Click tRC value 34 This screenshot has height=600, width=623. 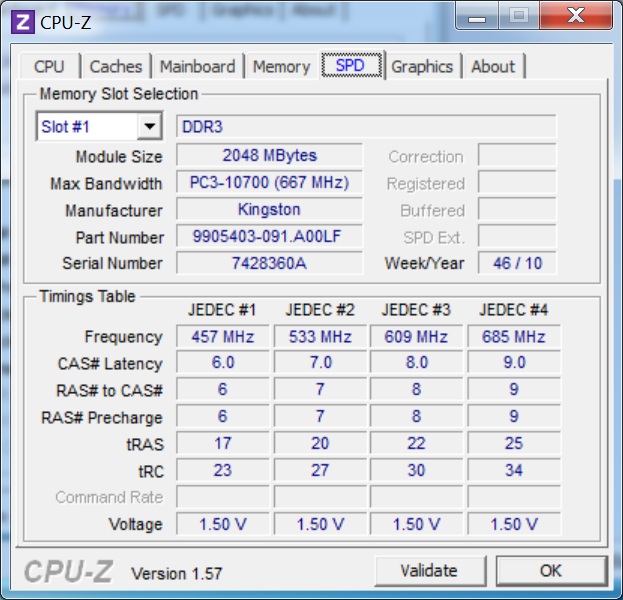[514, 470]
